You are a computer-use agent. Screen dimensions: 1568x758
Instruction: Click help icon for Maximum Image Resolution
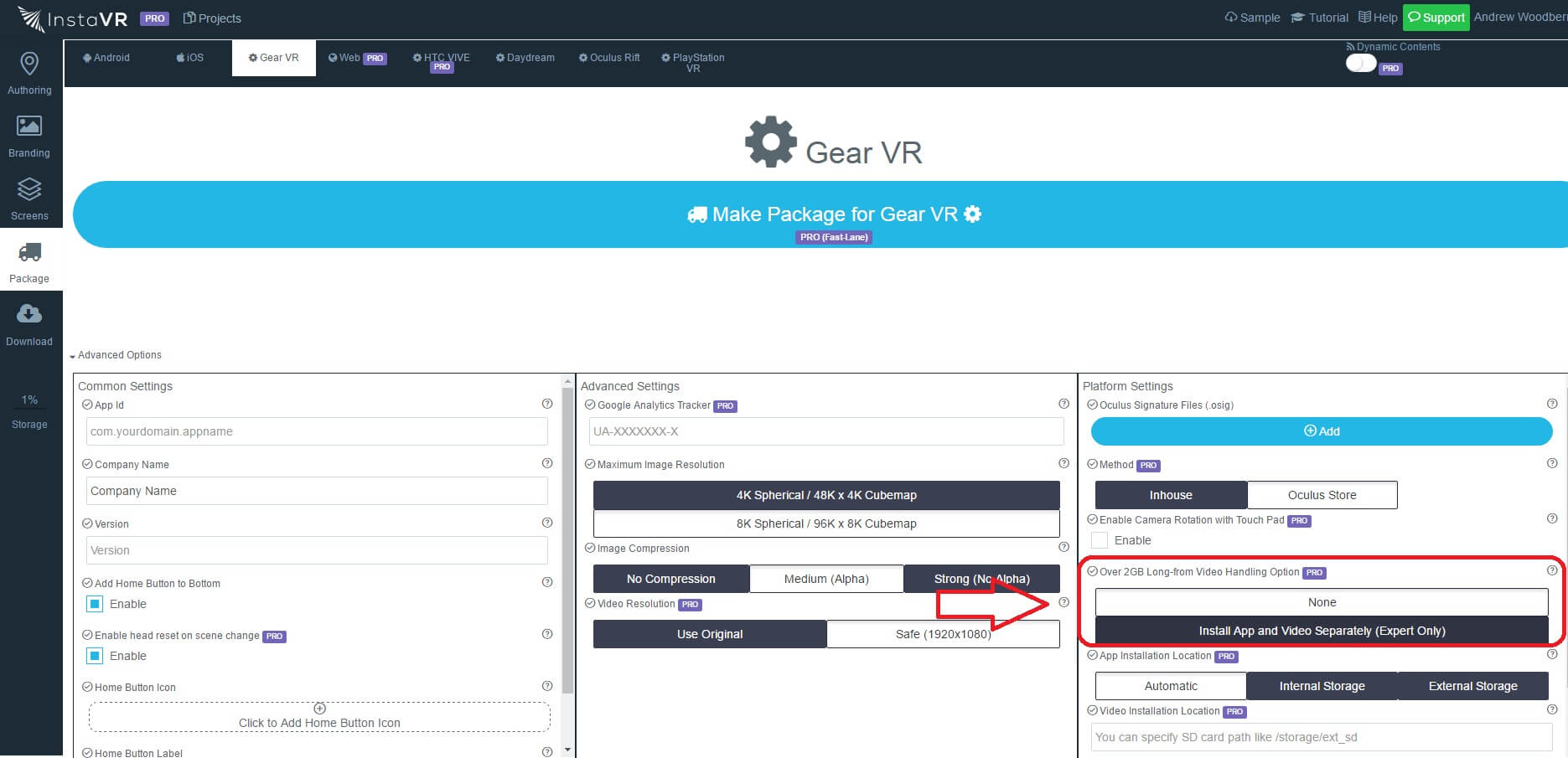(x=1063, y=463)
